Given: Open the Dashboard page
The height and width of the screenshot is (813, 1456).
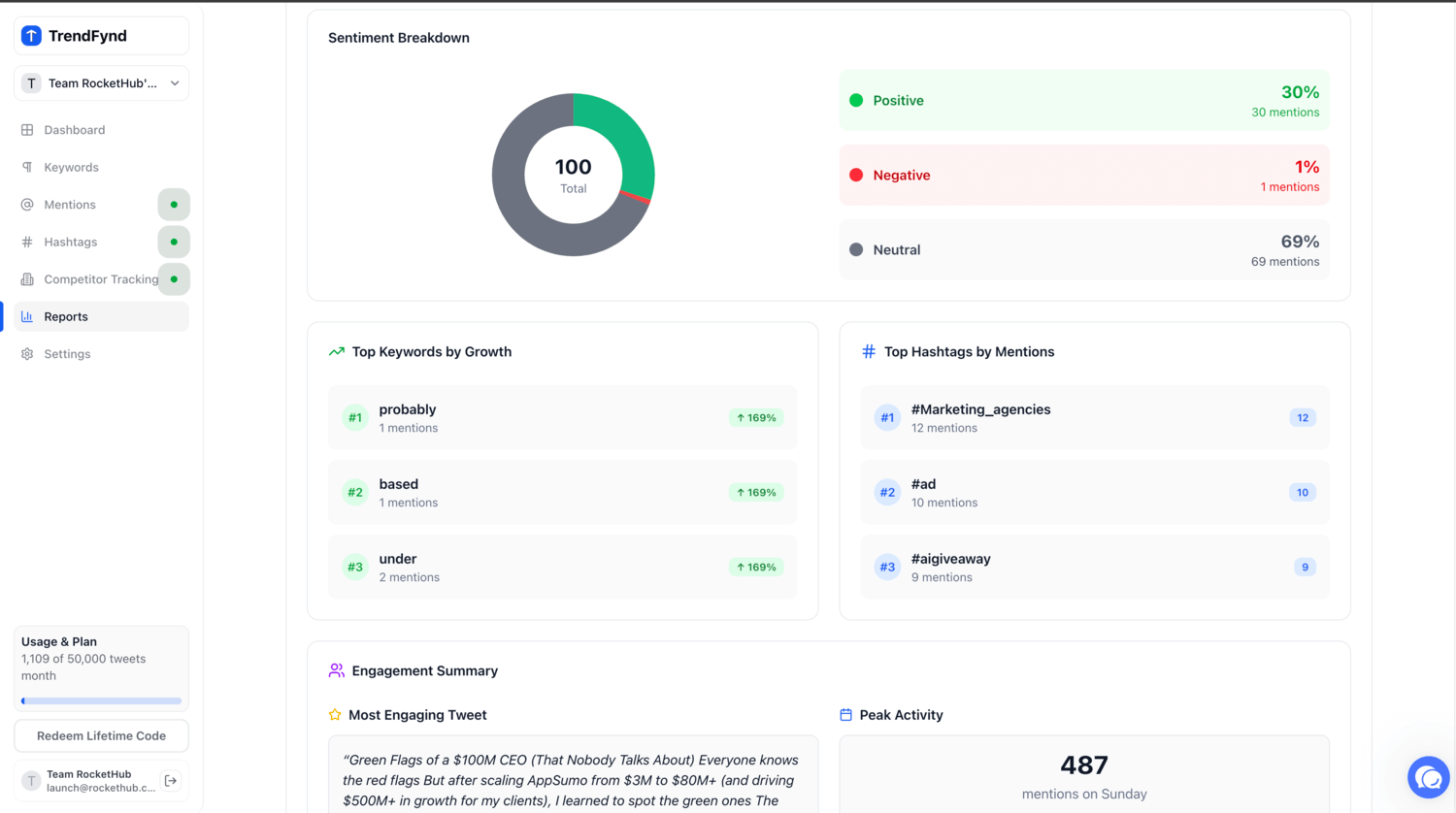Looking at the screenshot, I should pyautogui.click(x=102, y=130).
